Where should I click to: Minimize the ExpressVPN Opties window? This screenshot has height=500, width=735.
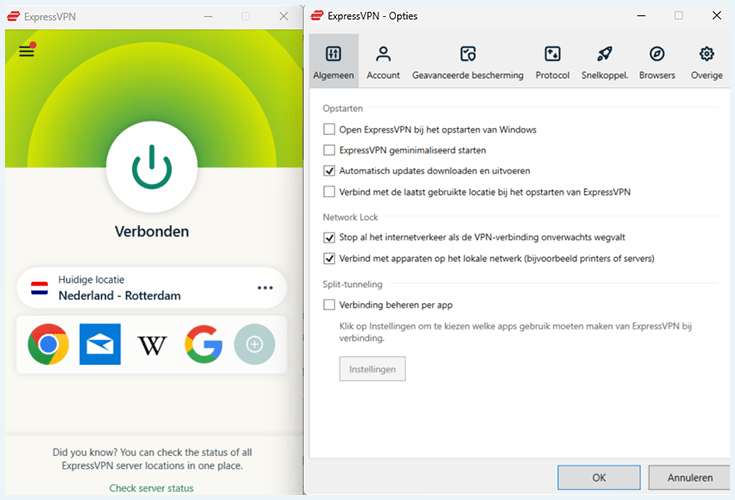coord(641,15)
